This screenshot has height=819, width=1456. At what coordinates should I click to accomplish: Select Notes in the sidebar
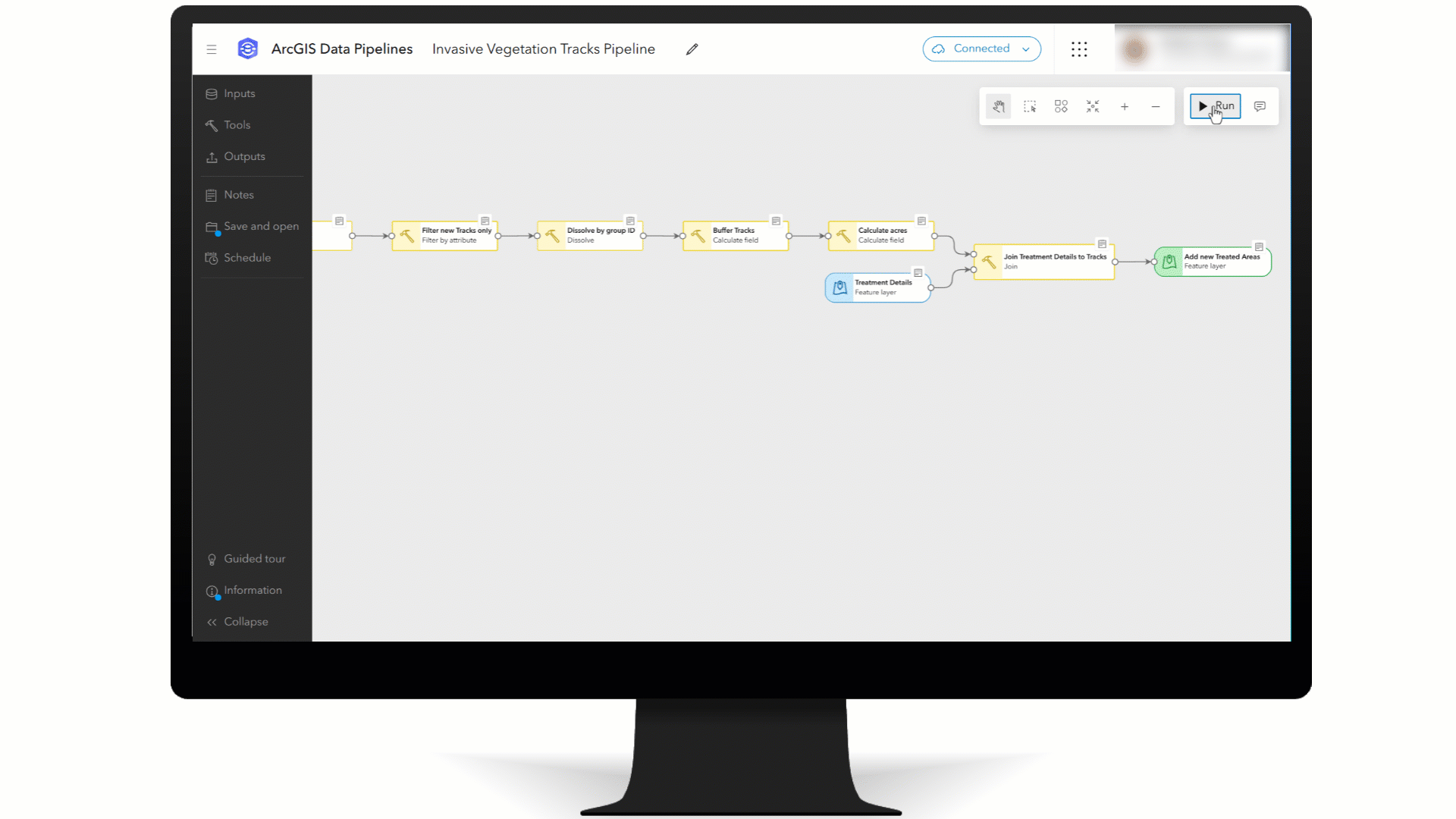[x=237, y=195]
